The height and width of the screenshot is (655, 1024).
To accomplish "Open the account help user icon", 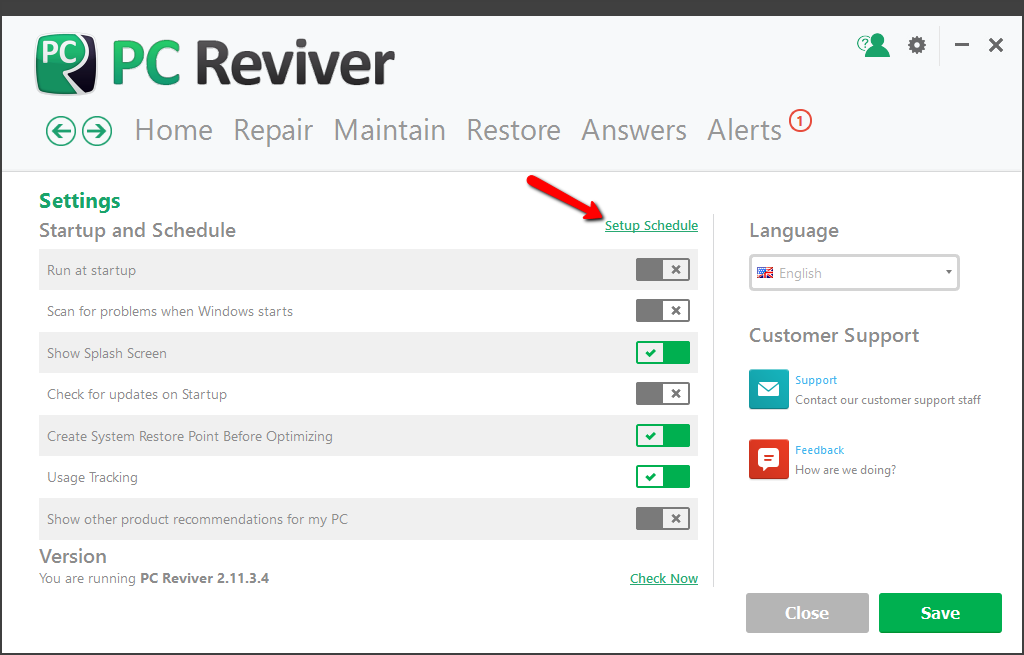I will click(x=873, y=46).
